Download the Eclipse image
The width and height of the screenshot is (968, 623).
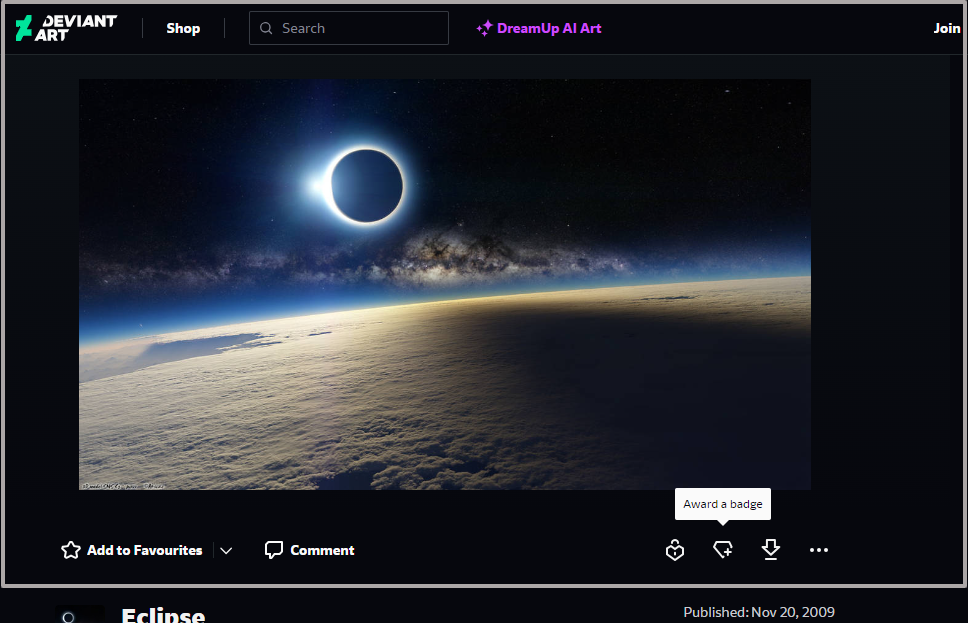click(x=770, y=550)
